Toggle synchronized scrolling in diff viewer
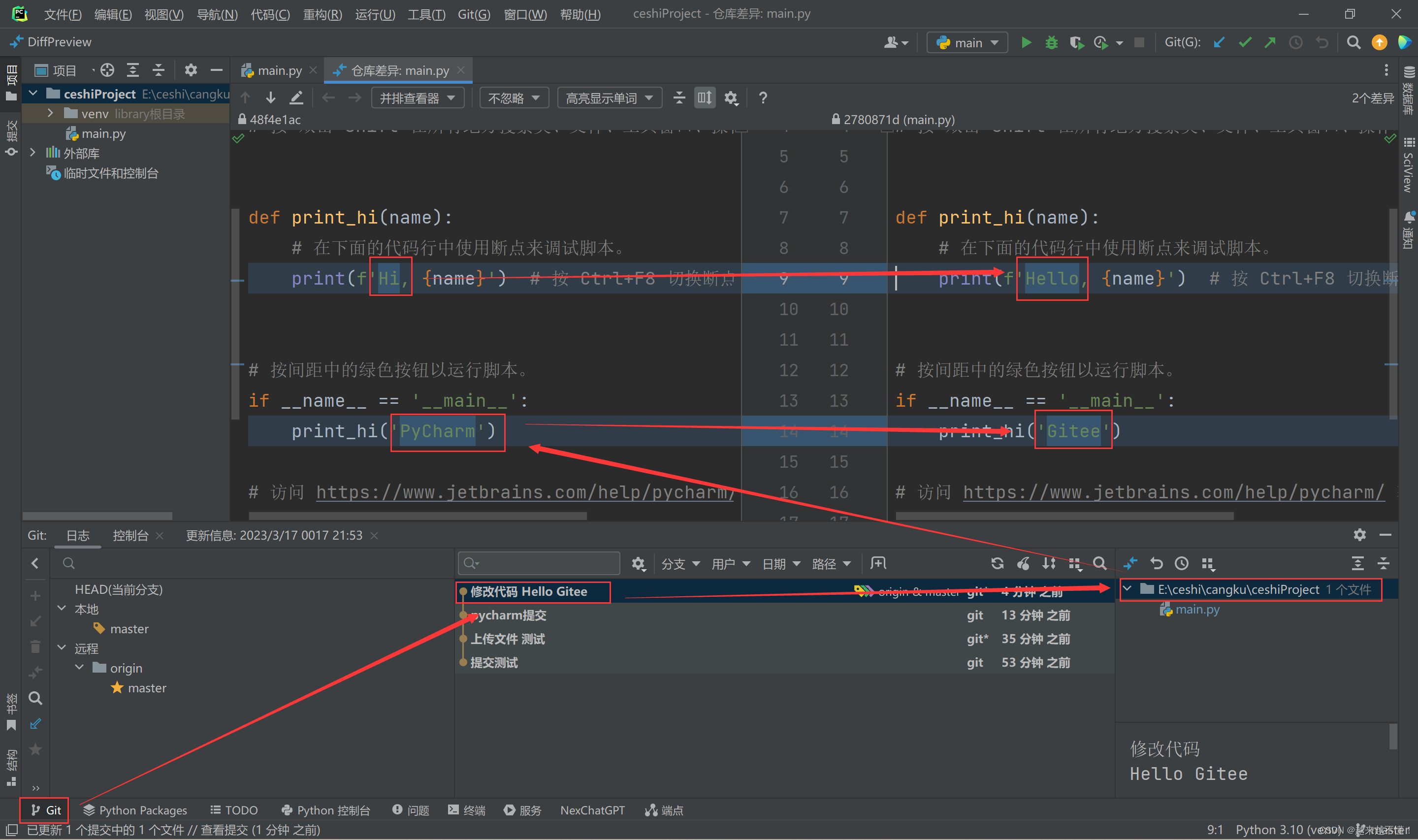 tap(705, 98)
